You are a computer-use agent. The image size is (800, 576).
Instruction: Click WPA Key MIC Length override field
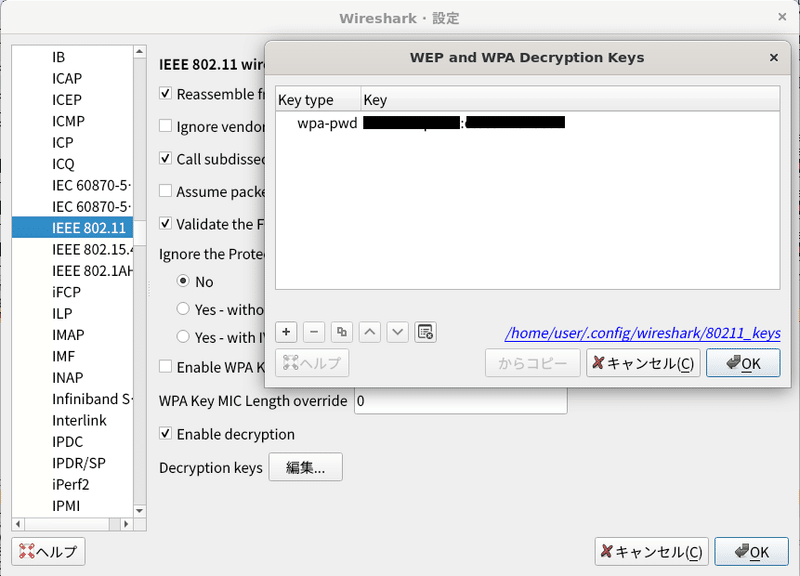[461, 400]
